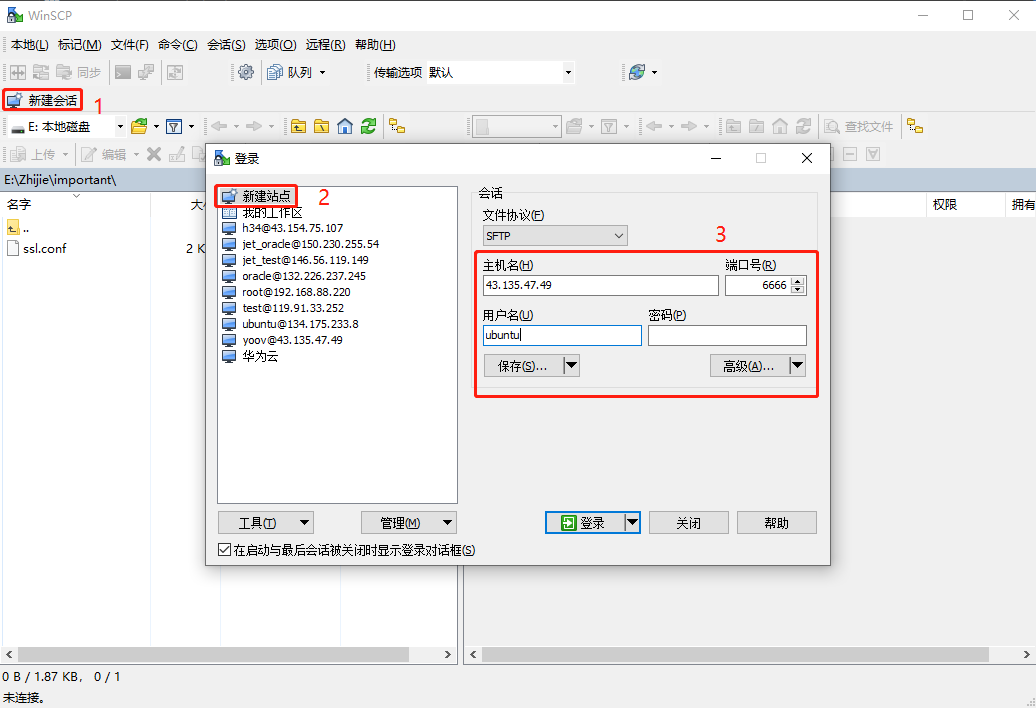
Task: Go to local root directory icon
Action: [x=322, y=126]
